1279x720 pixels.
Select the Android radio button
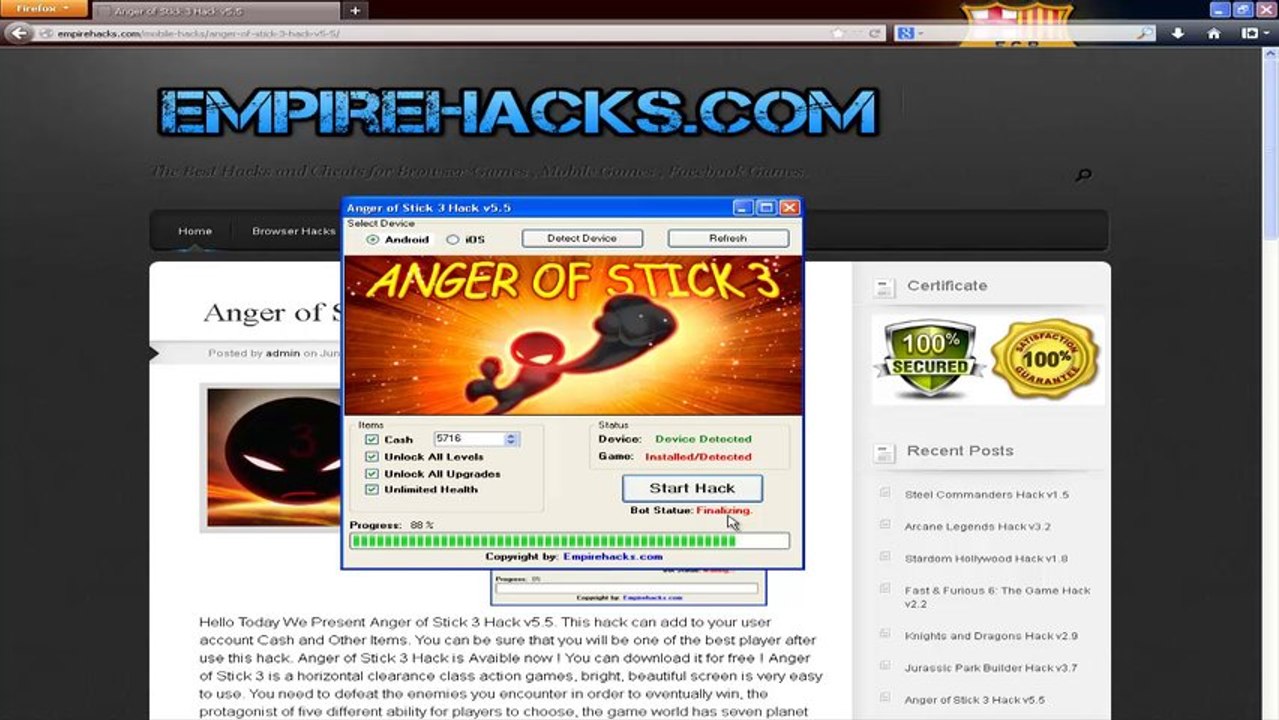click(373, 240)
